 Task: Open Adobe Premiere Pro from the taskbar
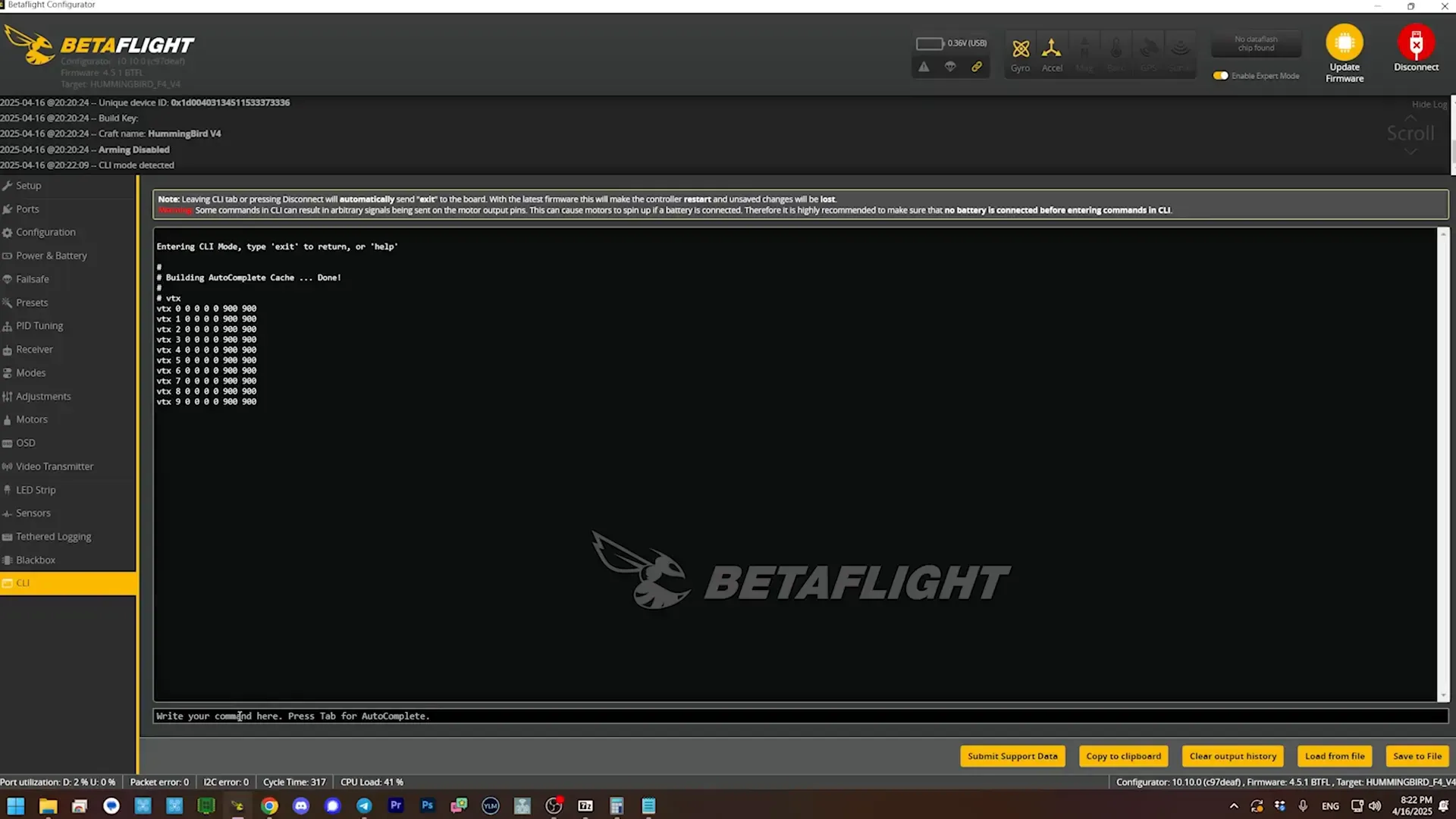click(396, 805)
